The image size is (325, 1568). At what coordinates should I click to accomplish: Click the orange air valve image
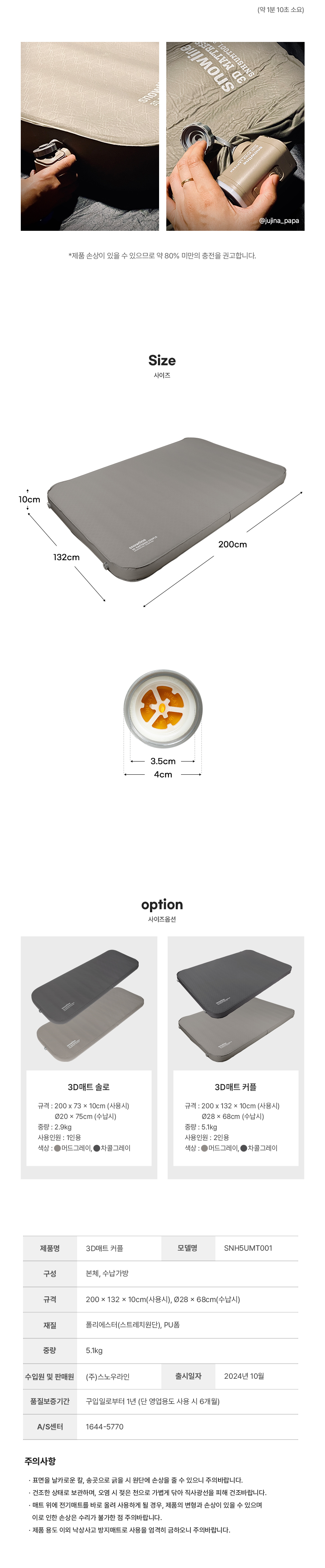(x=162, y=709)
